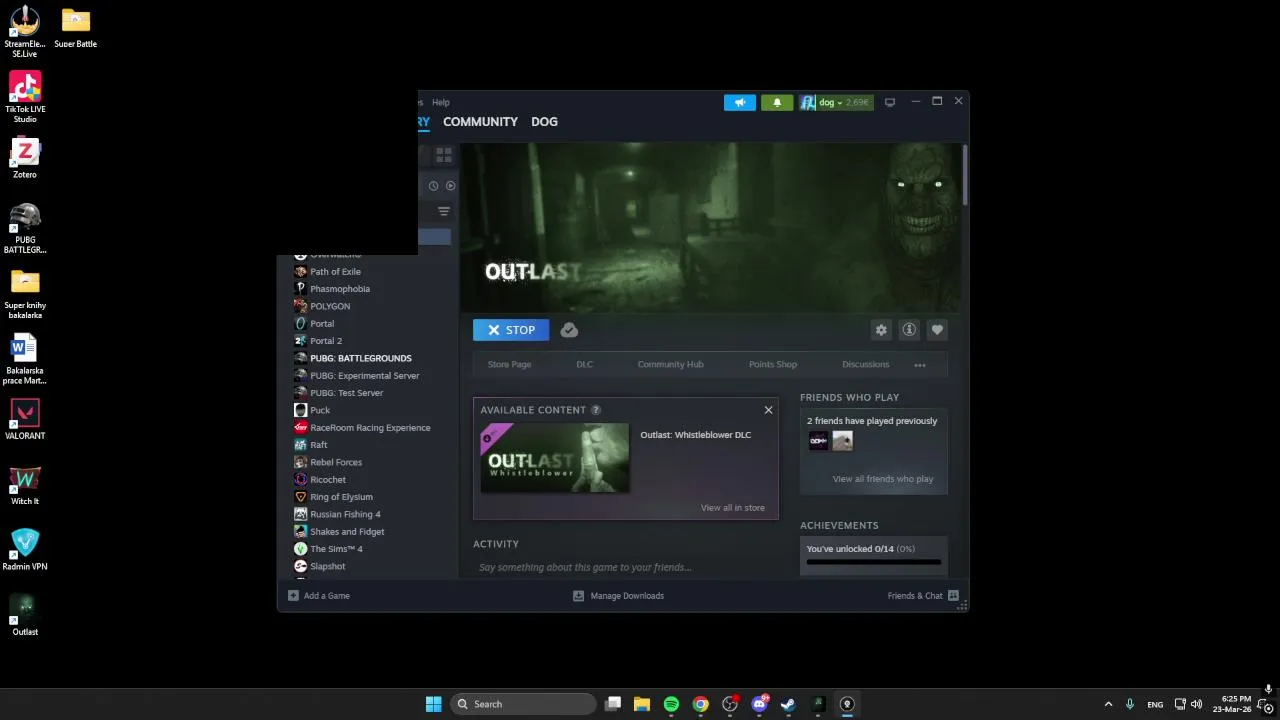Select PUBG: Experimental Server entry
The height and width of the screenshot is (720, 1280).
click(x=364, y=376)
